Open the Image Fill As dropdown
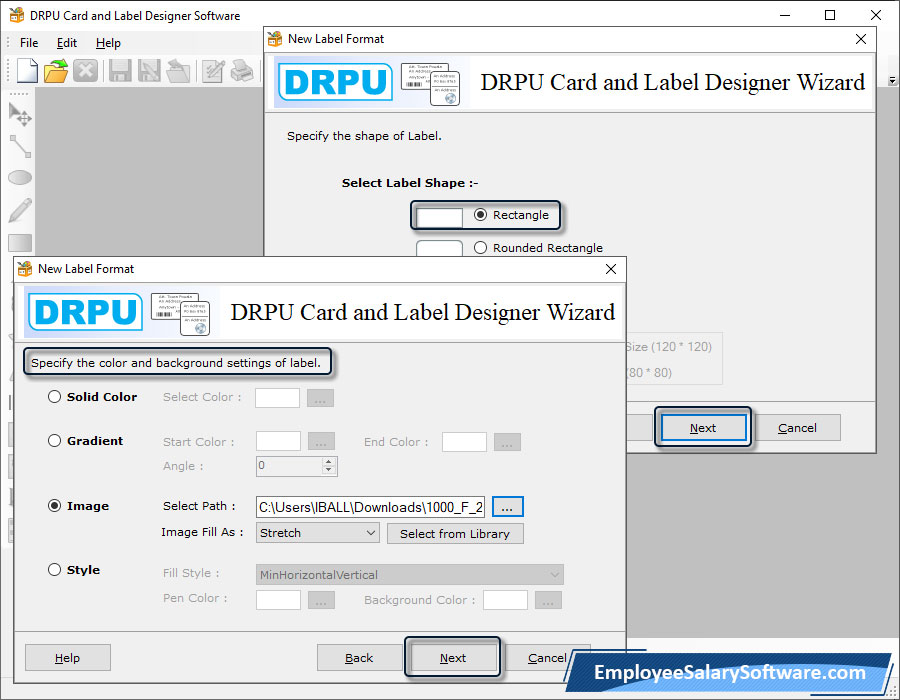 click(317, 533)
